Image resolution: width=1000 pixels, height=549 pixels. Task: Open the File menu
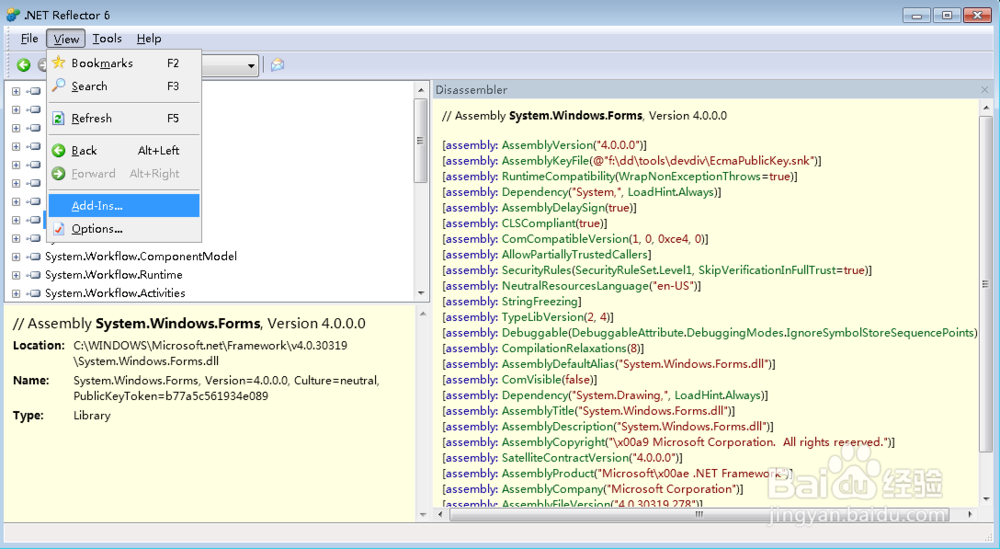[29, 39]
